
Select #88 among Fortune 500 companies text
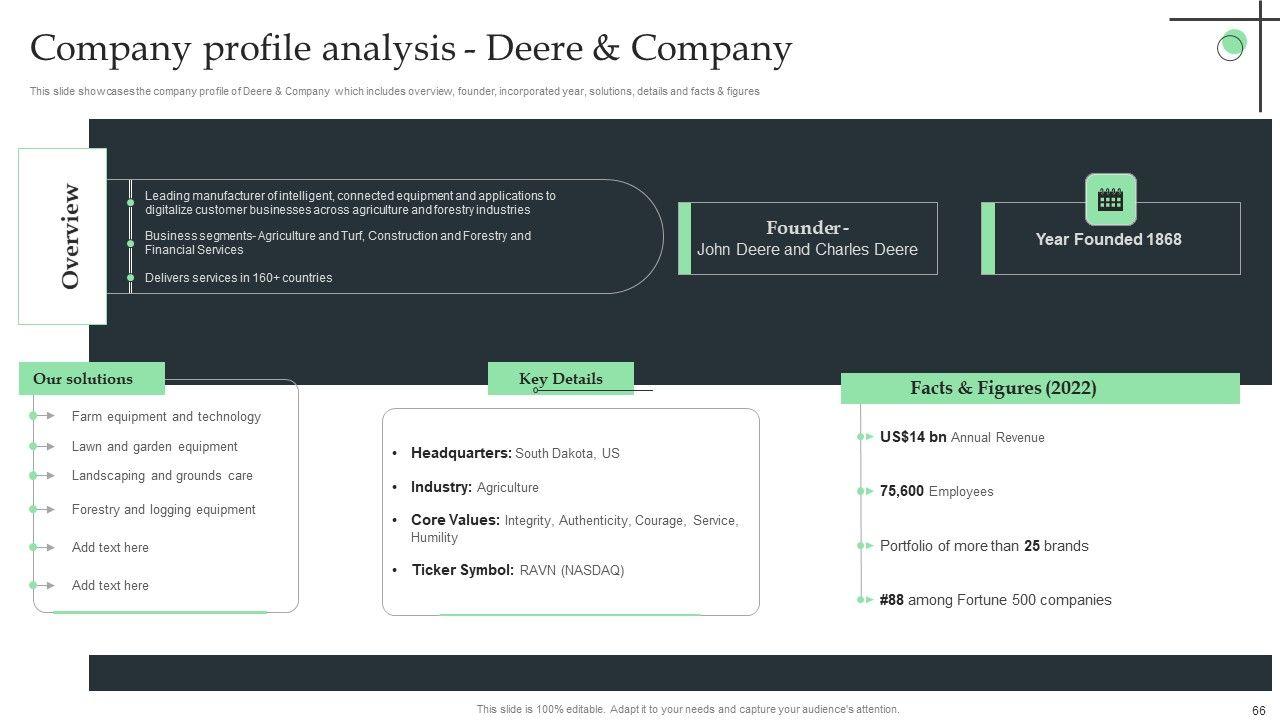pyautogui.click(x=996, y=600)
